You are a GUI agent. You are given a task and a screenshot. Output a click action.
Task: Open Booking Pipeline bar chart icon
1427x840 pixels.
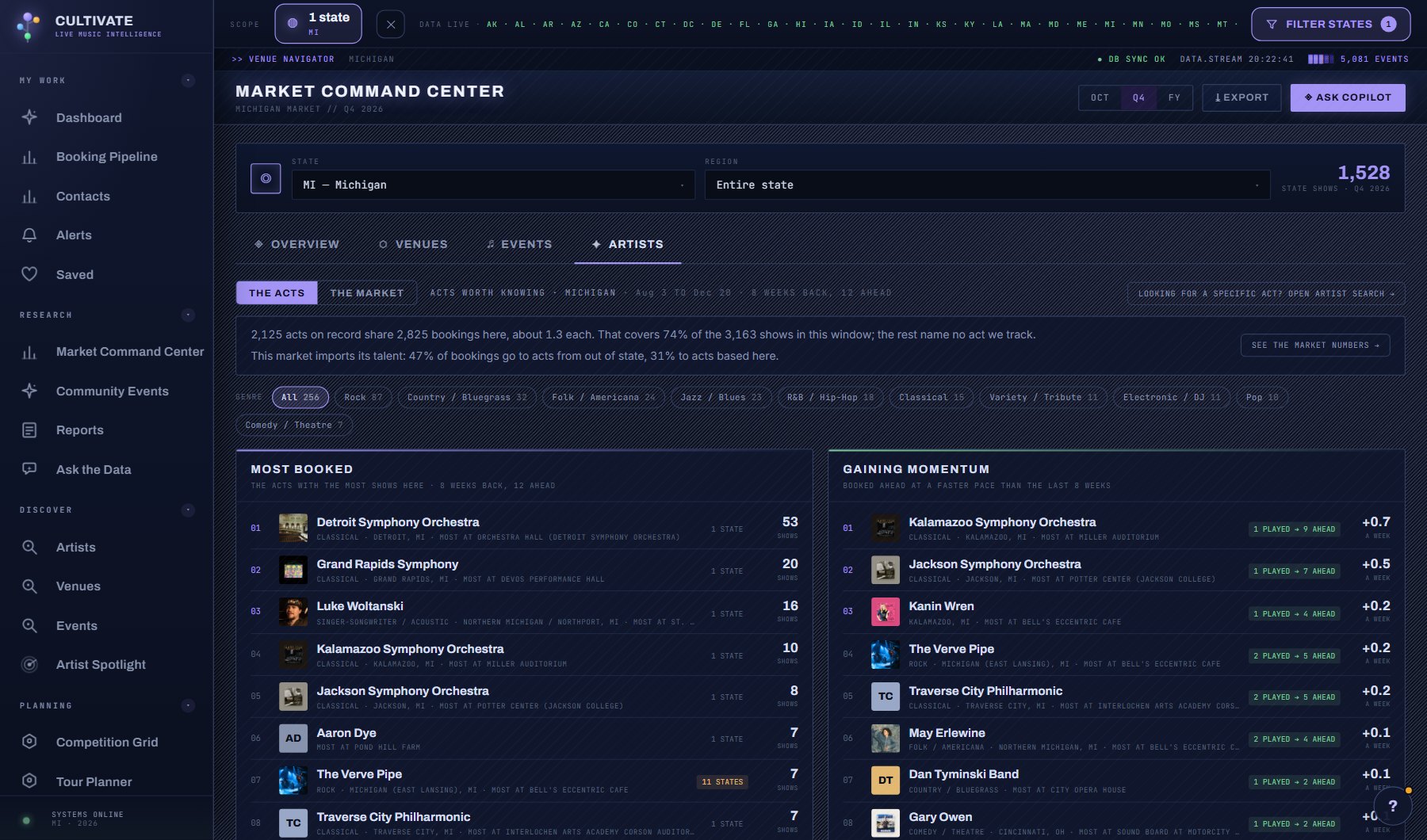[x=29, y=157]
